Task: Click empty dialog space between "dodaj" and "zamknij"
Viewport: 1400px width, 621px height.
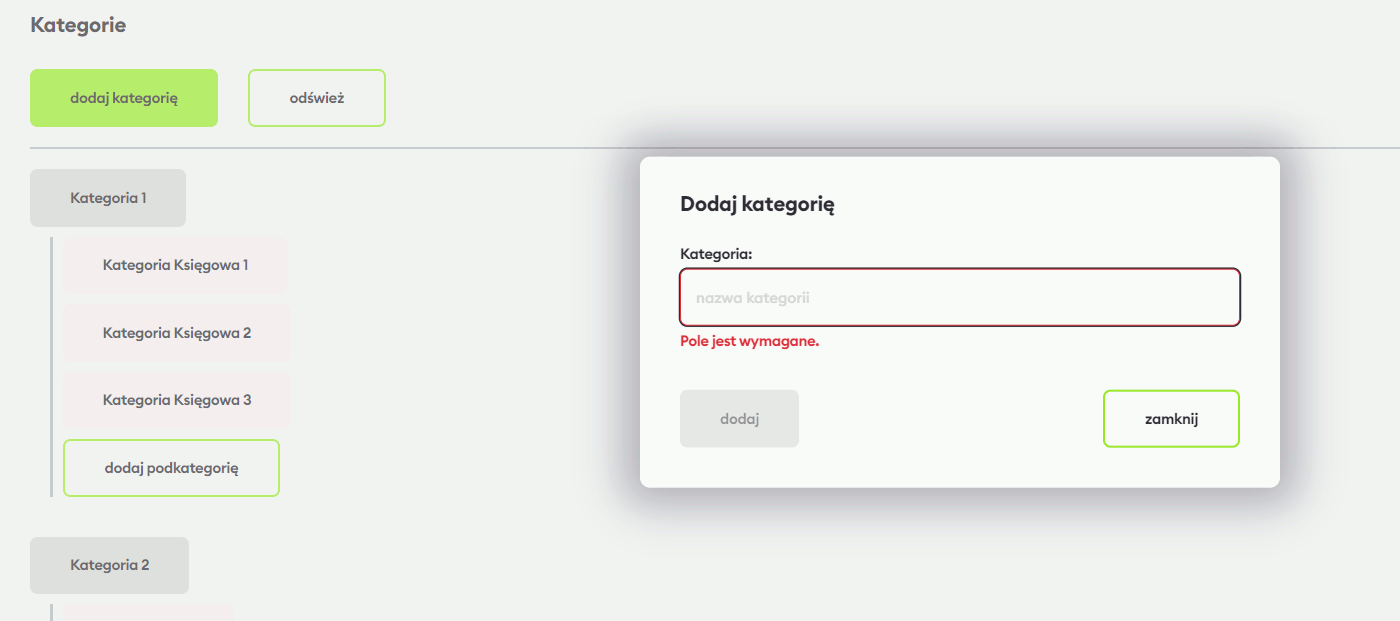Action: pos(950,419)
